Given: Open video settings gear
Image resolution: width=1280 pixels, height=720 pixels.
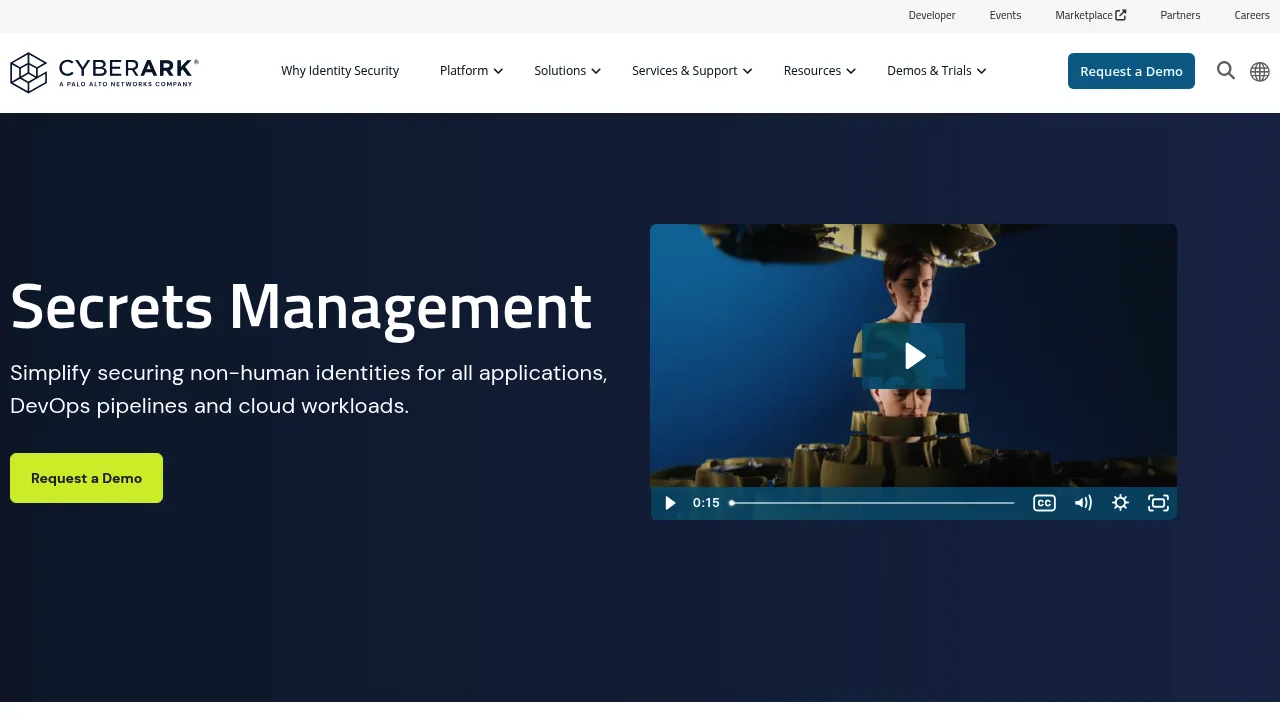Looking at the screenshot, I should click(x=1121, y=503).
